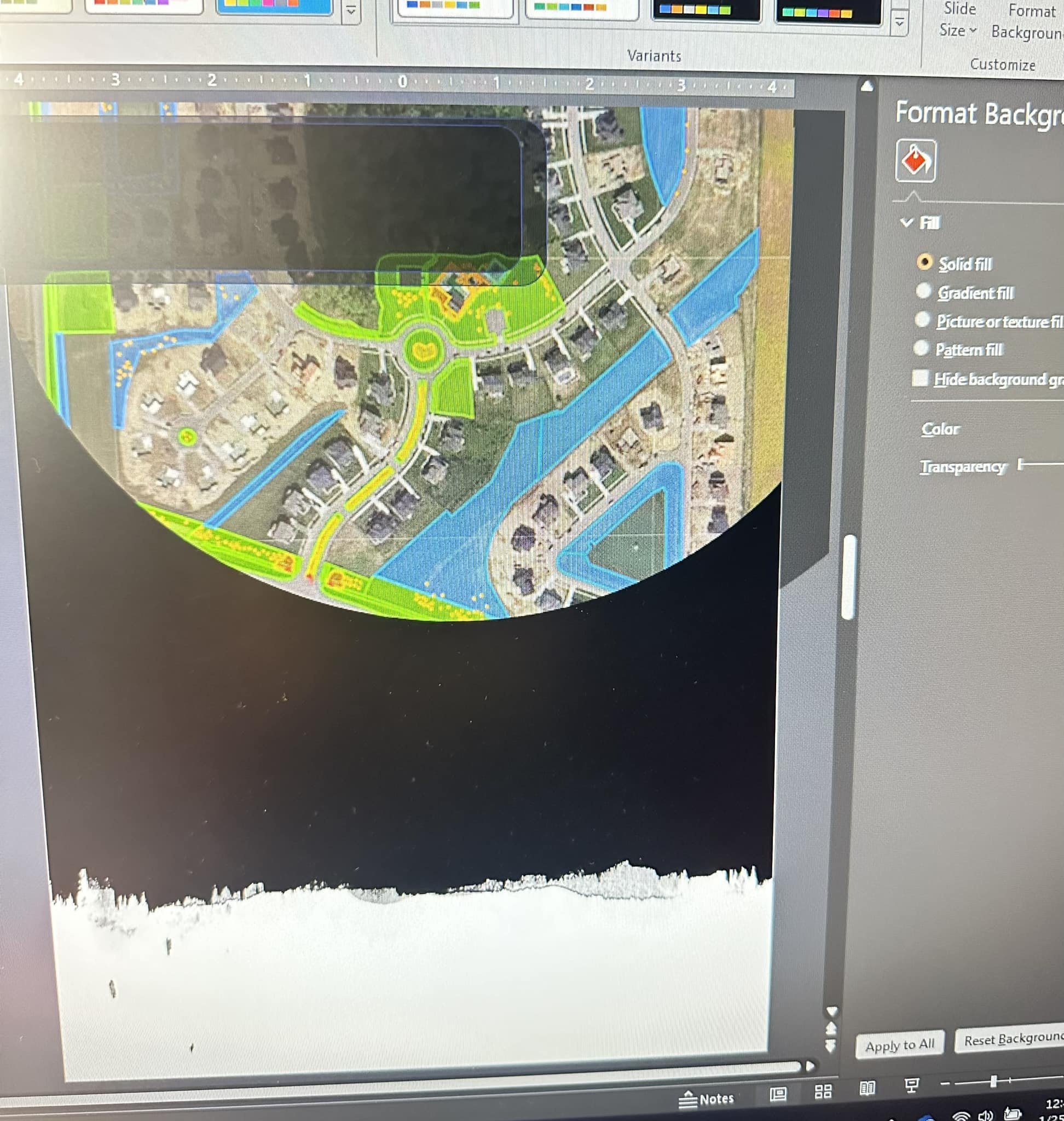Go to the next slide button
Screen dimensions: 1064x1121
pyautogui.click(x=831, y=1044)
